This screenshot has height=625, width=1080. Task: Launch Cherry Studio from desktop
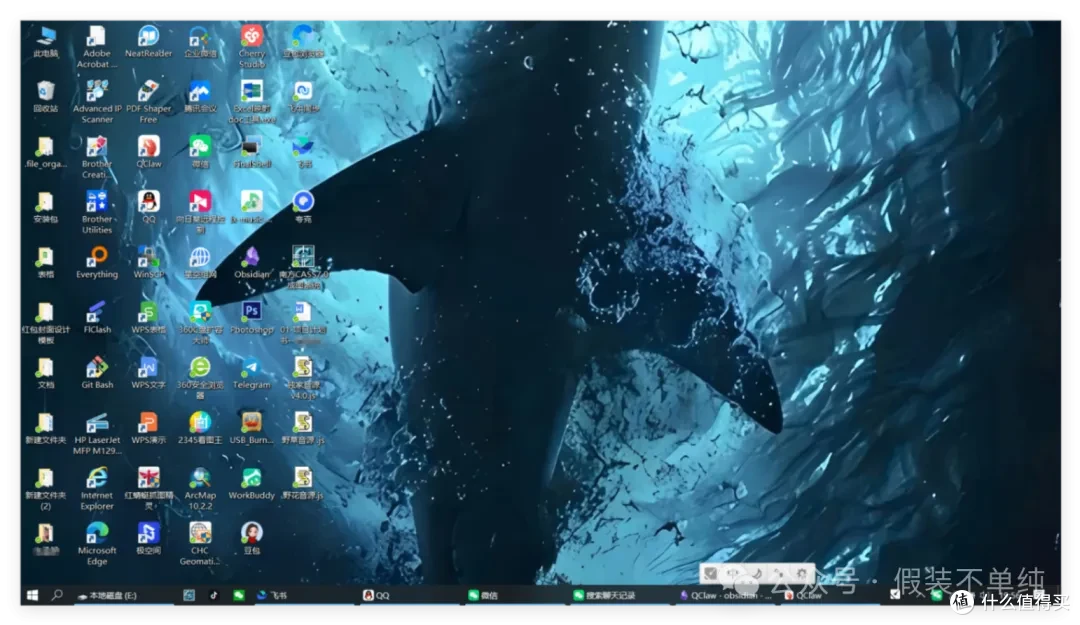coord(251,46)
